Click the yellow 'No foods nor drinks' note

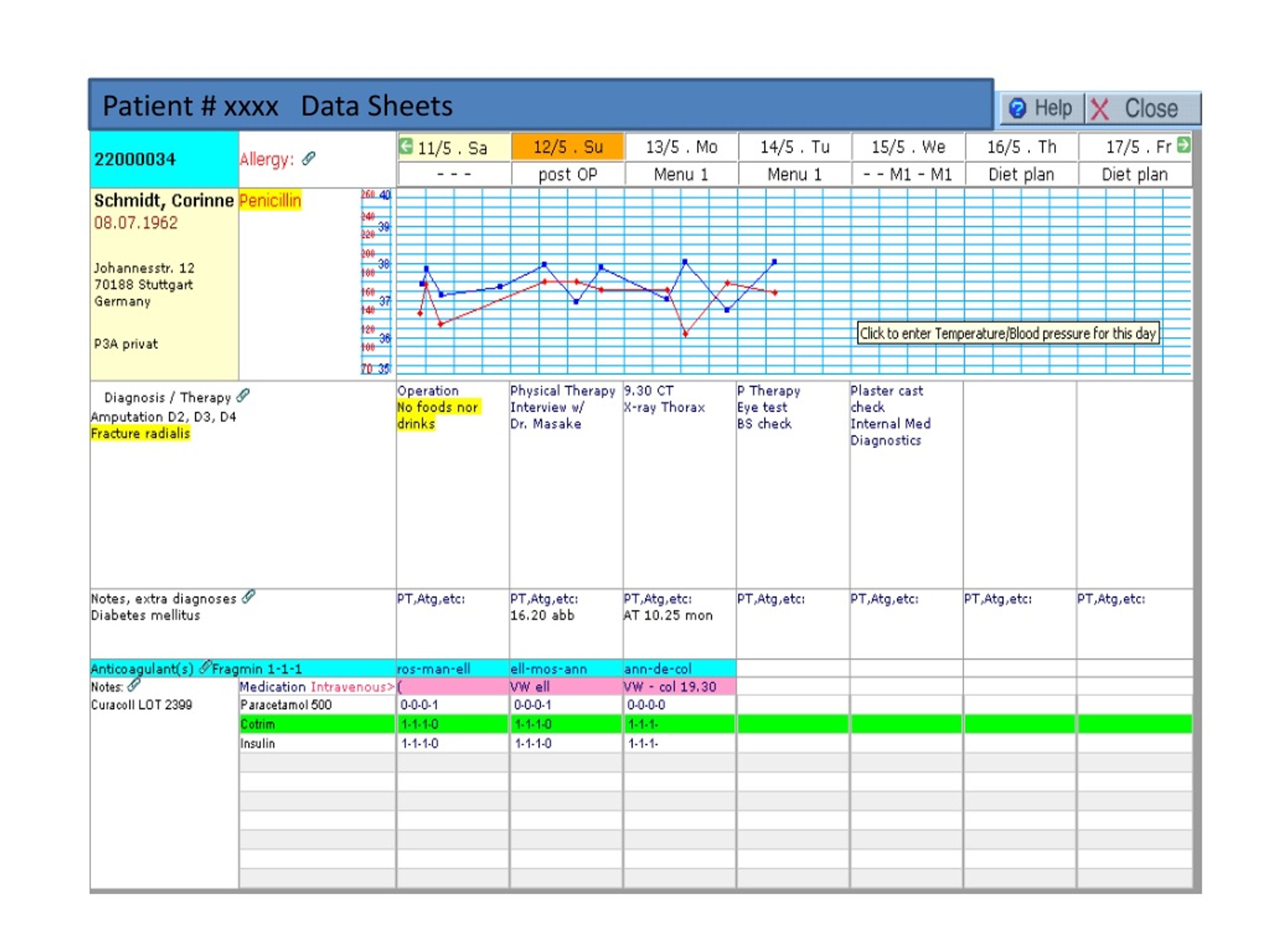click(x=439, y=416)
